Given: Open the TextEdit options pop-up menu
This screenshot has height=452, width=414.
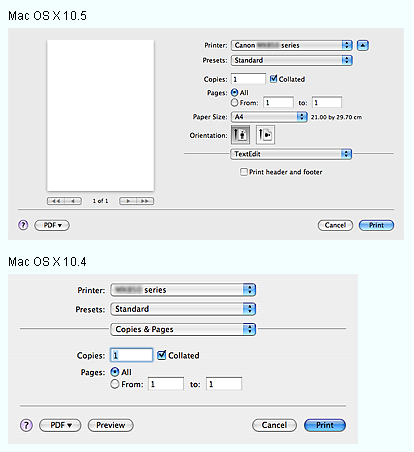Looking at the screenshot, I should (x=291, y=154).
